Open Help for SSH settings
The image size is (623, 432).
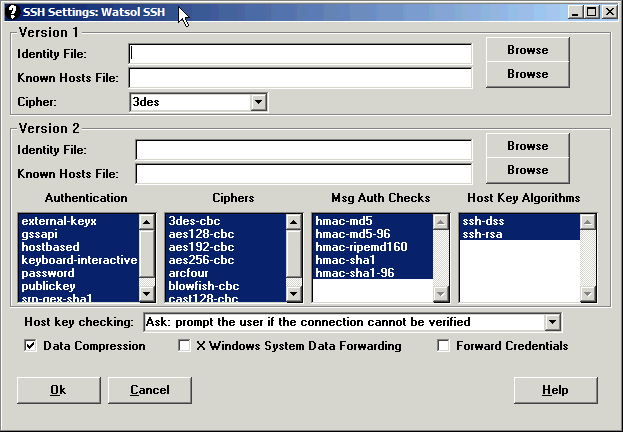click(555, 390)
